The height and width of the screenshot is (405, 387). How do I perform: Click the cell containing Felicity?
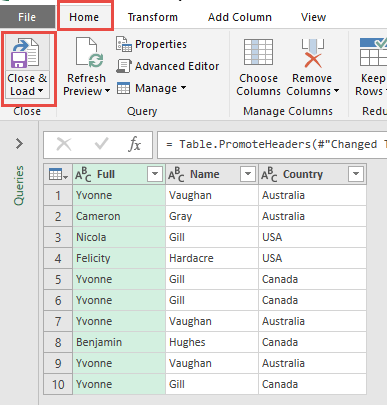(x=119, y=258)
